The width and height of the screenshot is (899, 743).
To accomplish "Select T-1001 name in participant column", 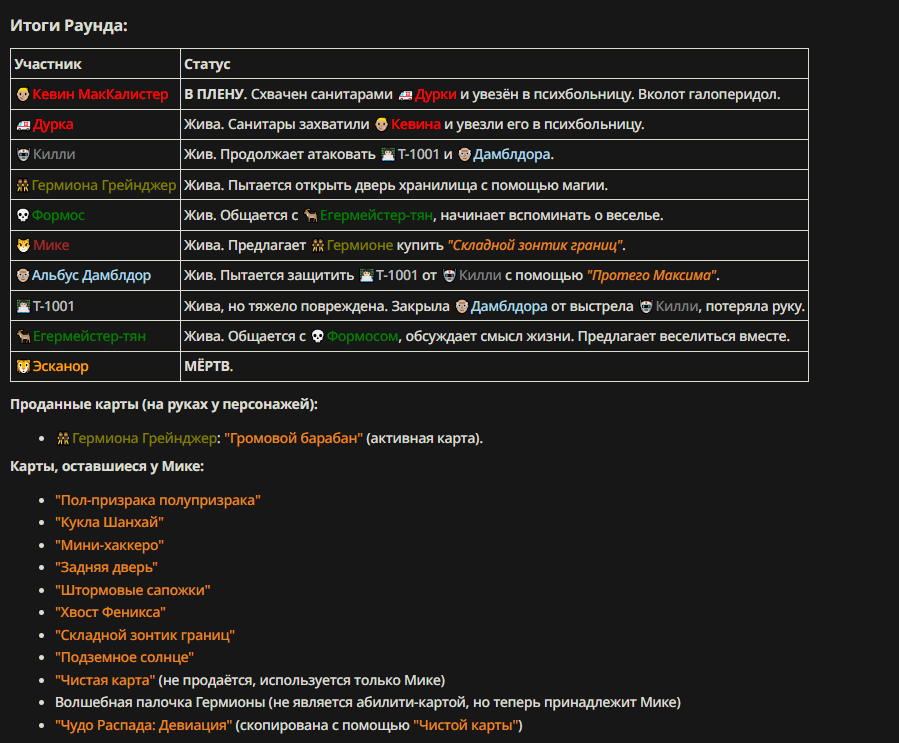I will coord(53,306).
